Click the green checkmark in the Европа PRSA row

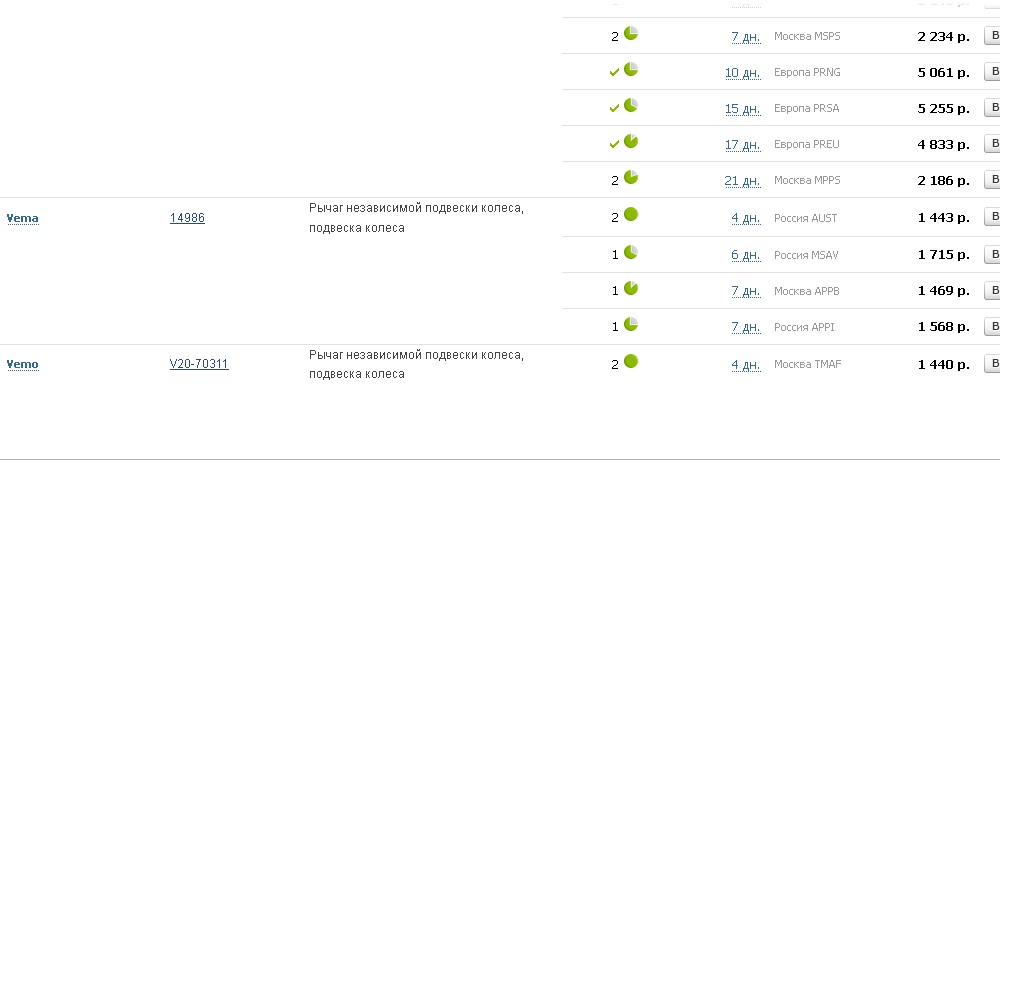point(614,108)
